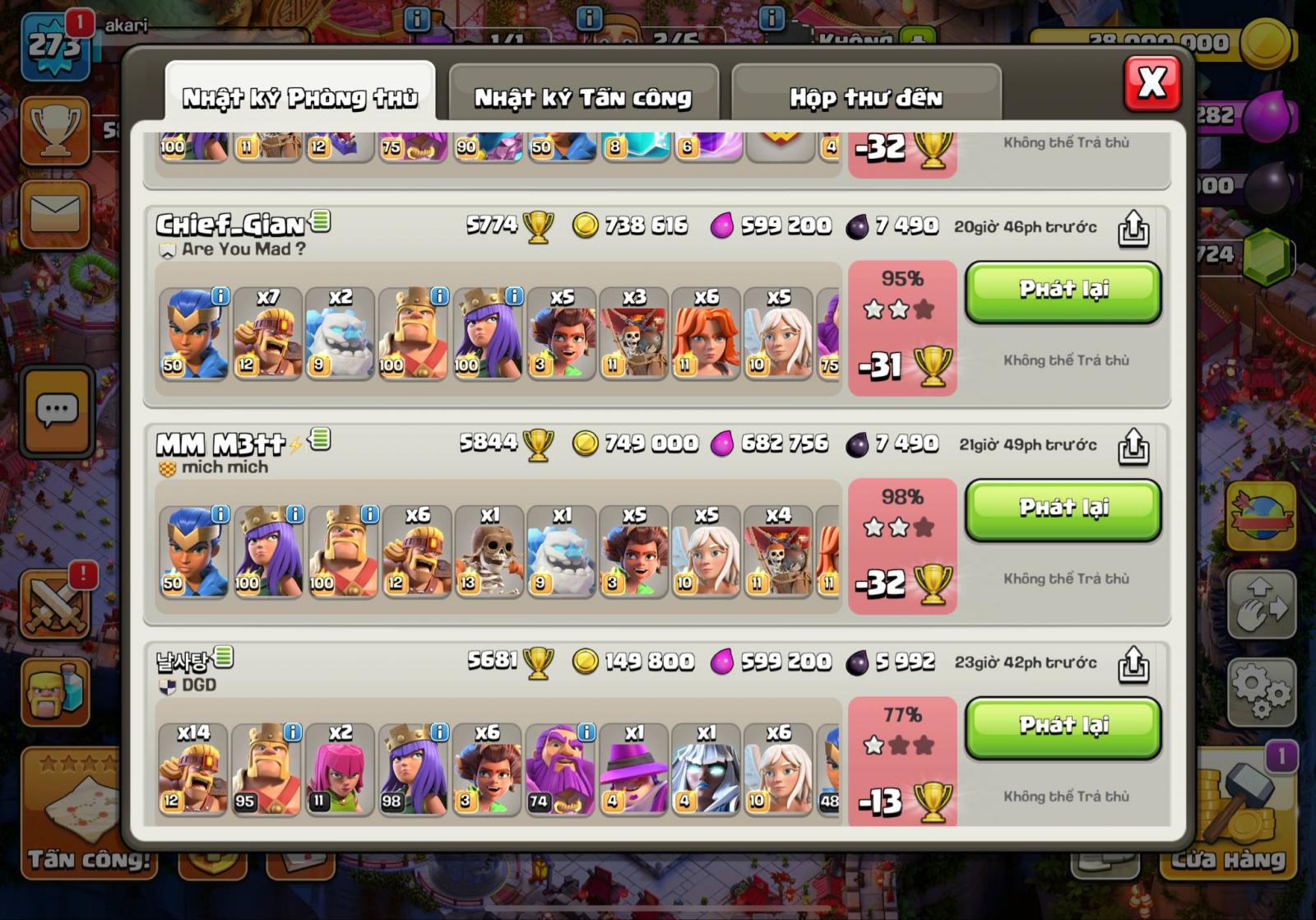Open the chat speech bubble panel

[57, 410]
